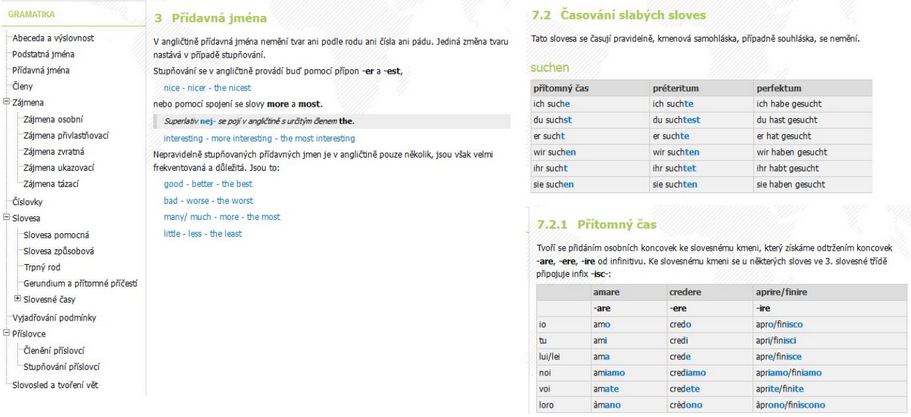Choose Číslovky in the grammar tree
Screen dimensions: 911x417
27,201
